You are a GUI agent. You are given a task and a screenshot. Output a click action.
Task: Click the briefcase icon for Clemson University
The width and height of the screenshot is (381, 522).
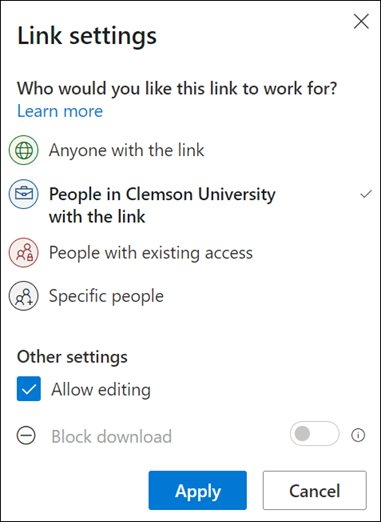click(23, 194)
